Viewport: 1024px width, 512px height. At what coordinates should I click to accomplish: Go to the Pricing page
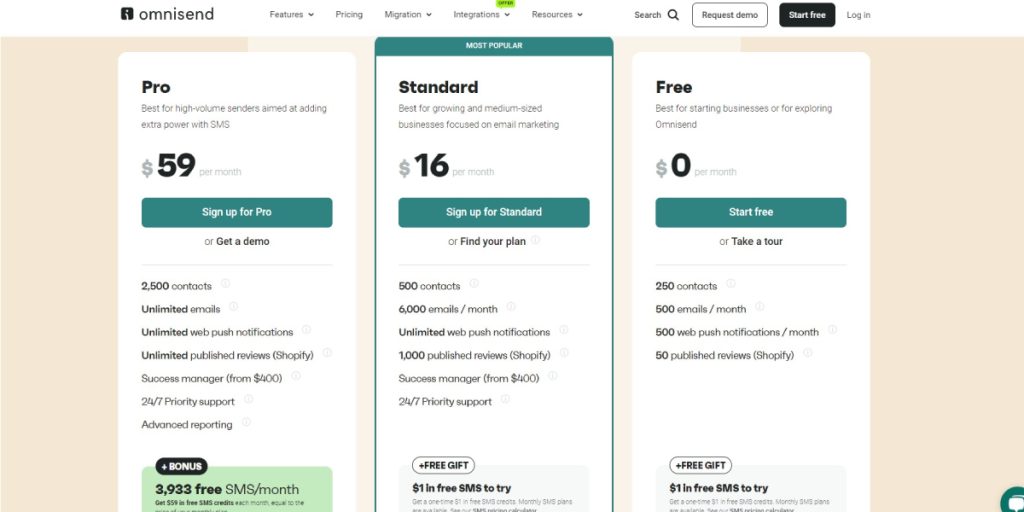(349, 14)
